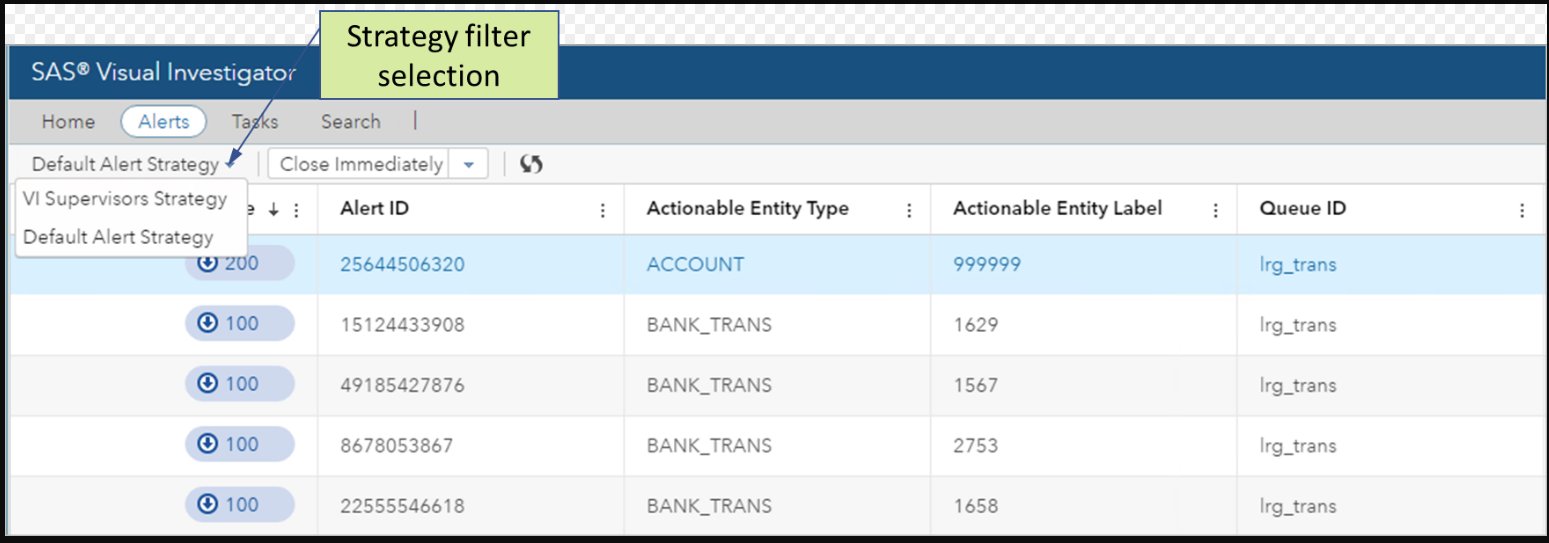
Task: Open Actionable Entity Type column options
Action: tap(909, 210)
